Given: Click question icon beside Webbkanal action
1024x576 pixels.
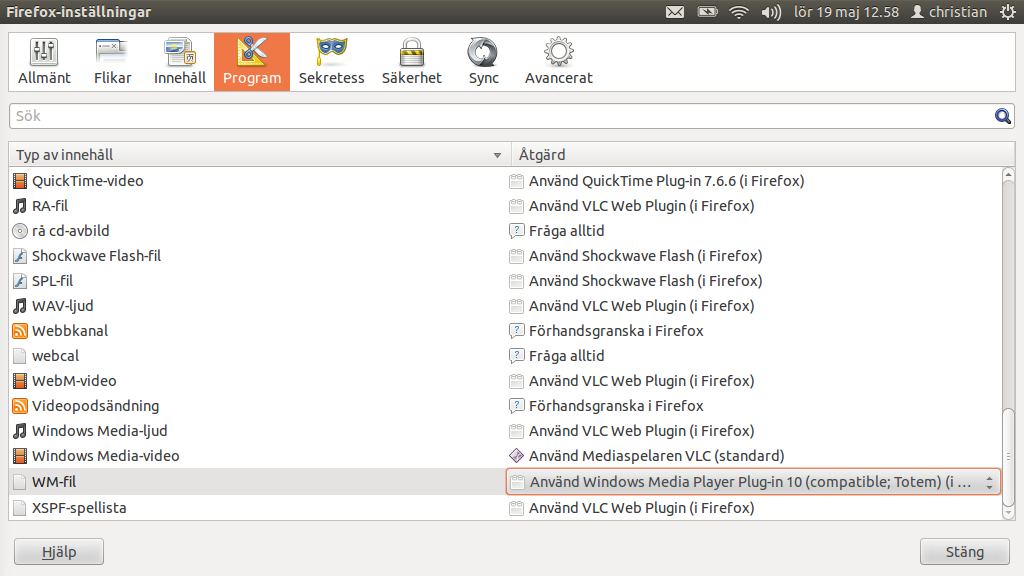Looking at the screenshot, I should (517, 331).
